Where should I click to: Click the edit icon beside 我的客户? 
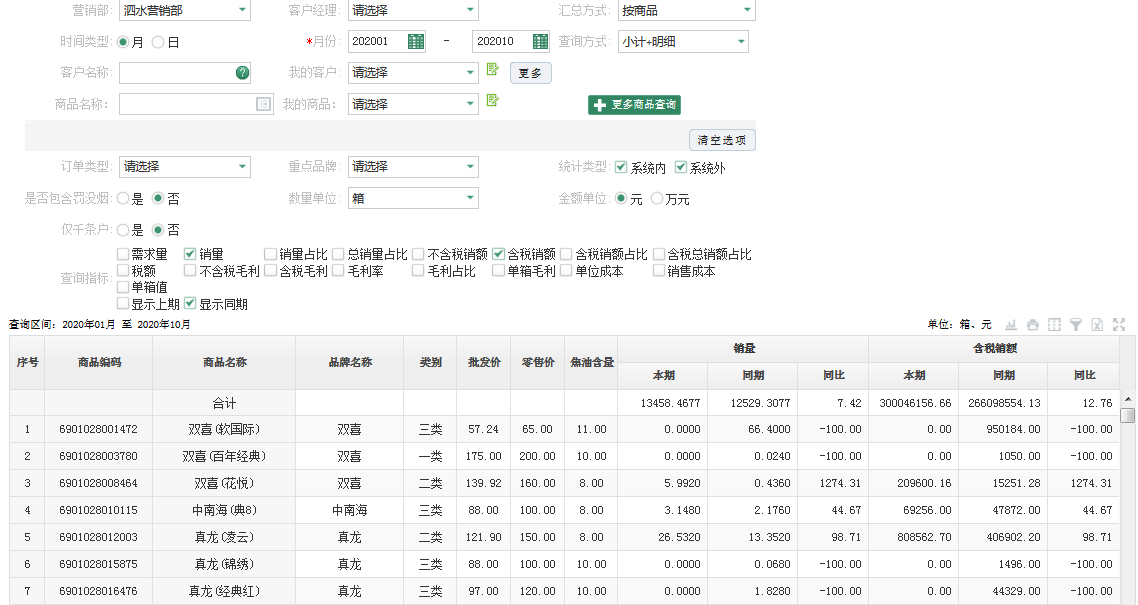(x=493, y=69)
